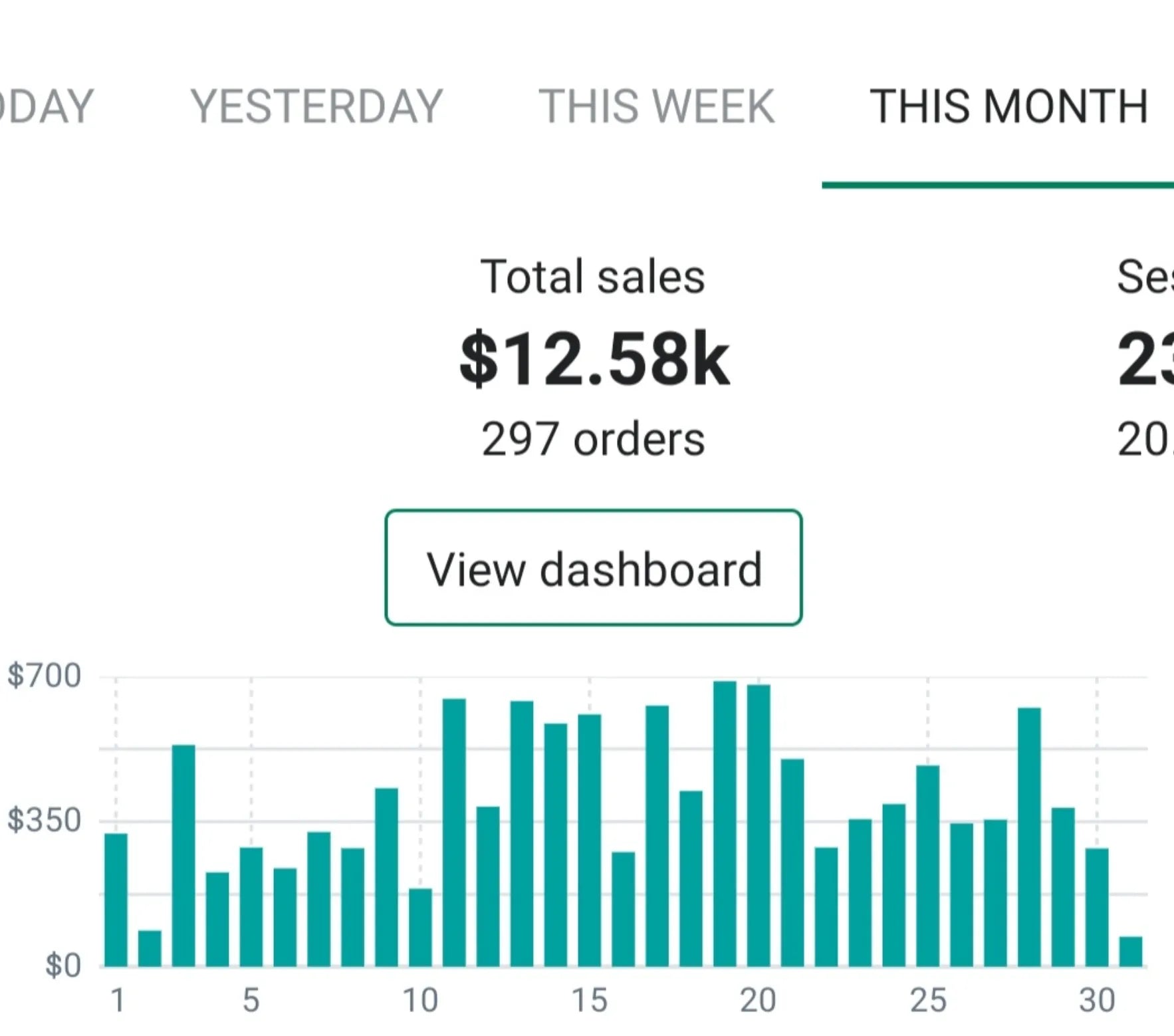Tap the bar above the 10 label
Screen dimensions: 1174x1036
pyautogui.click(x=420, y=927)
